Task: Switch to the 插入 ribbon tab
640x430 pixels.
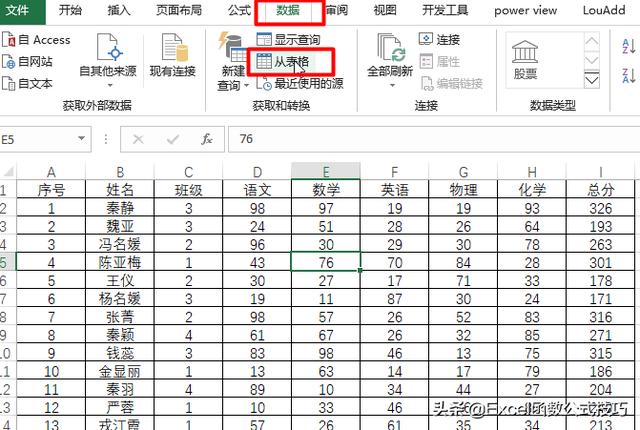Action: tap(118, 10)
